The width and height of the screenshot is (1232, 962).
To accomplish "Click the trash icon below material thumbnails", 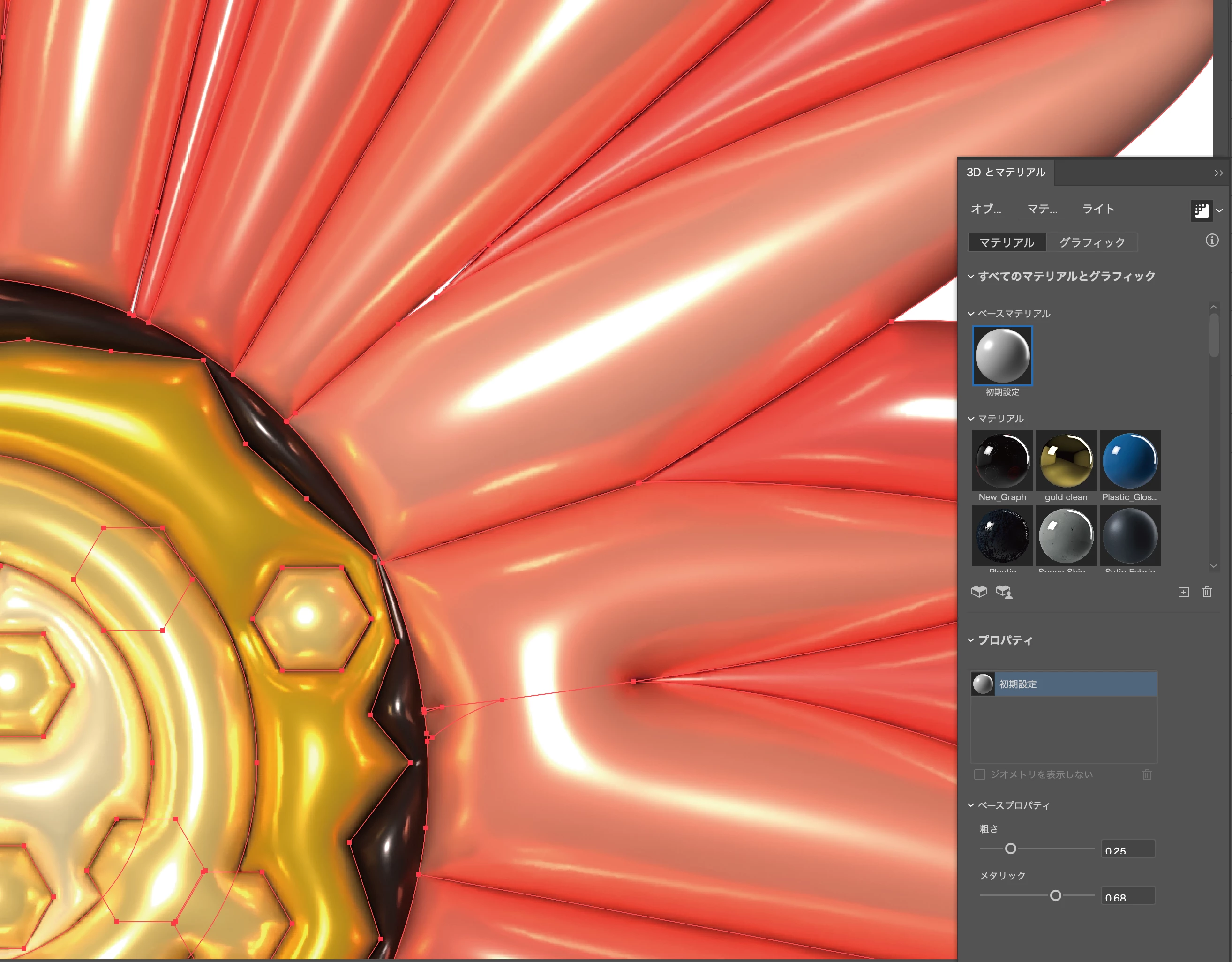I will click(1207, 592).
